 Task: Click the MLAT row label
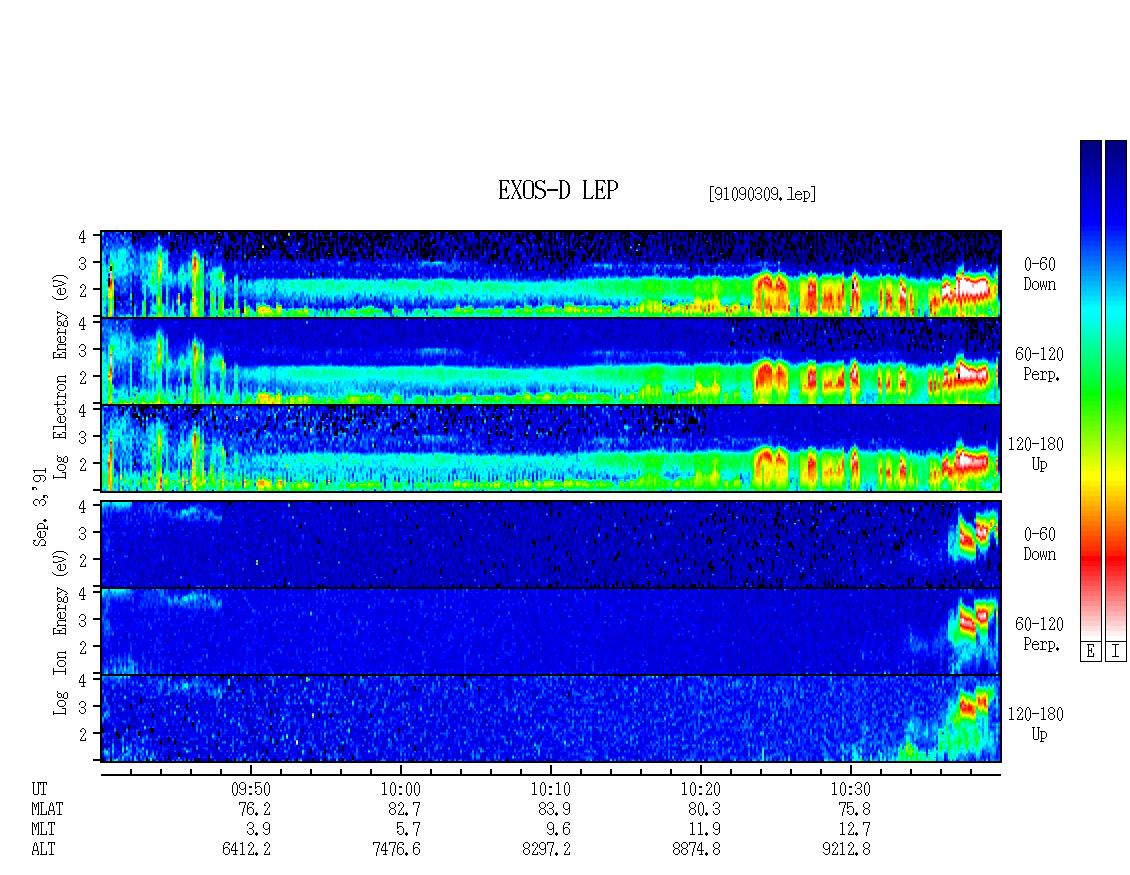click(x=47, y=809)
